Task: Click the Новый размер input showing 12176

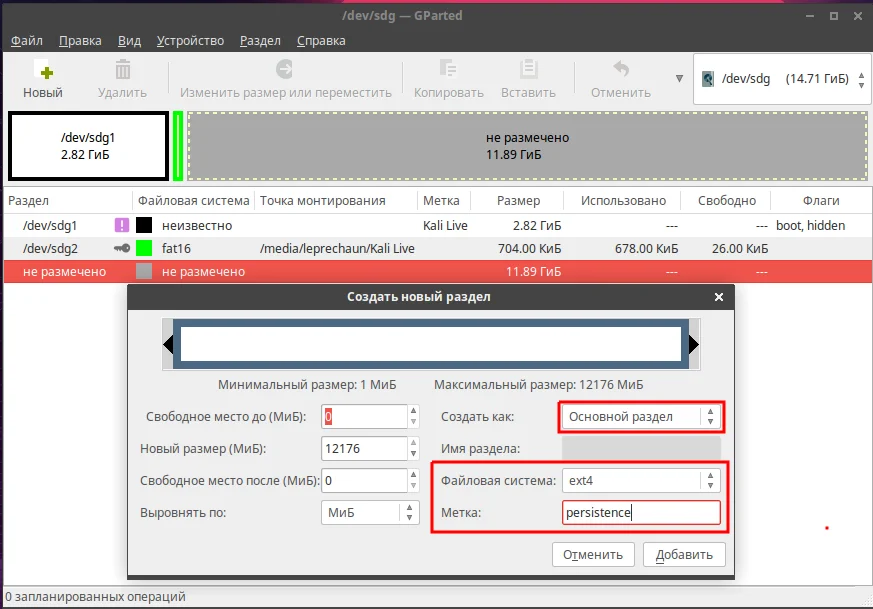Action: [x=364, y=449]
